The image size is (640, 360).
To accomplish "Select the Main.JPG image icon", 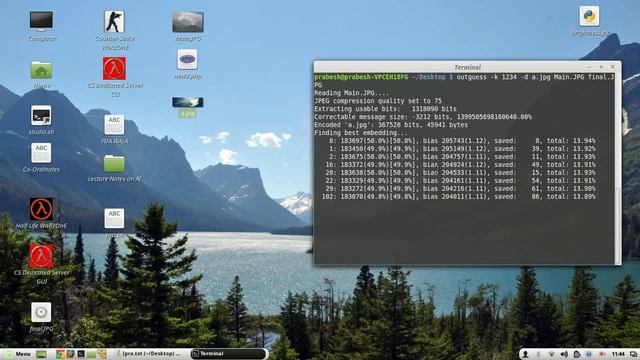I will (x=188, y=22).
